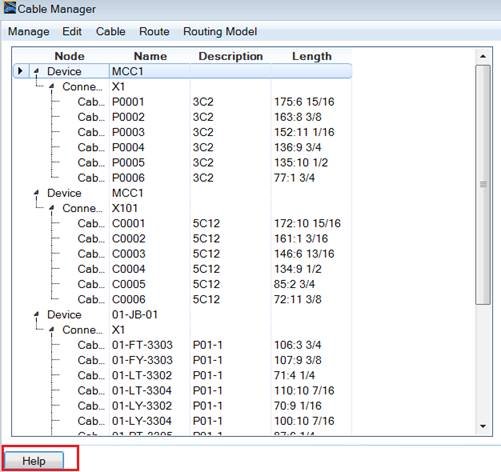Collapse the X1 connector under 01-JB-01
501x472 pixels.
(52, 330)
